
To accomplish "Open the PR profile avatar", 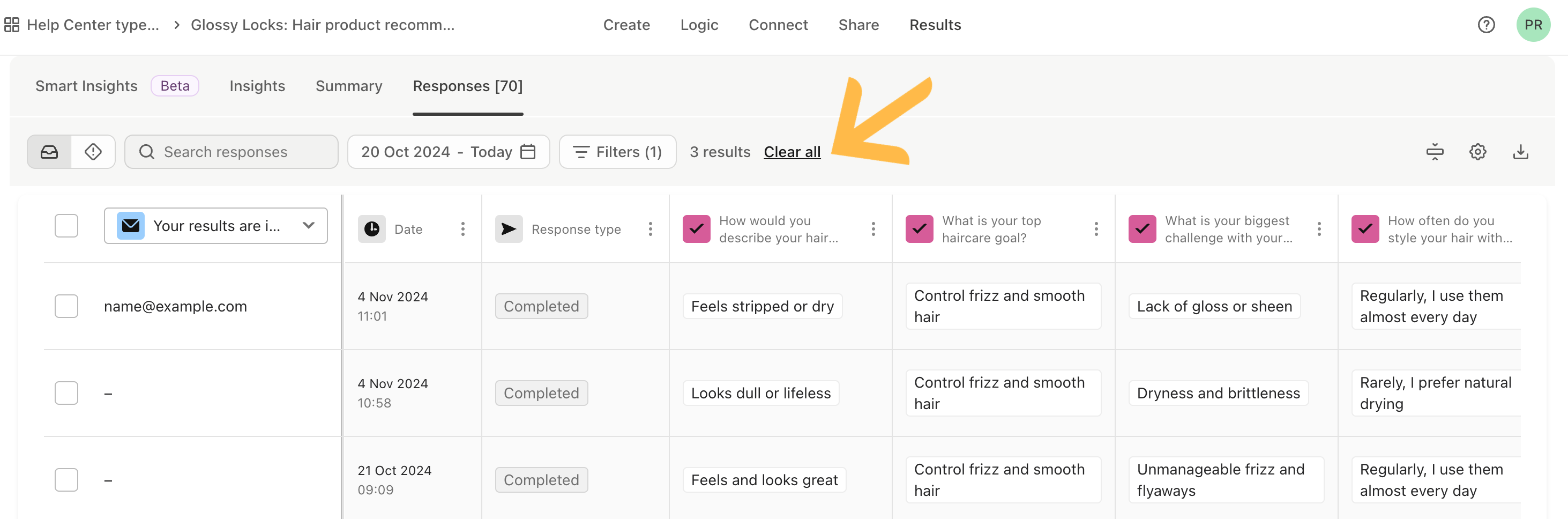I will click(x=1533, y=25).
